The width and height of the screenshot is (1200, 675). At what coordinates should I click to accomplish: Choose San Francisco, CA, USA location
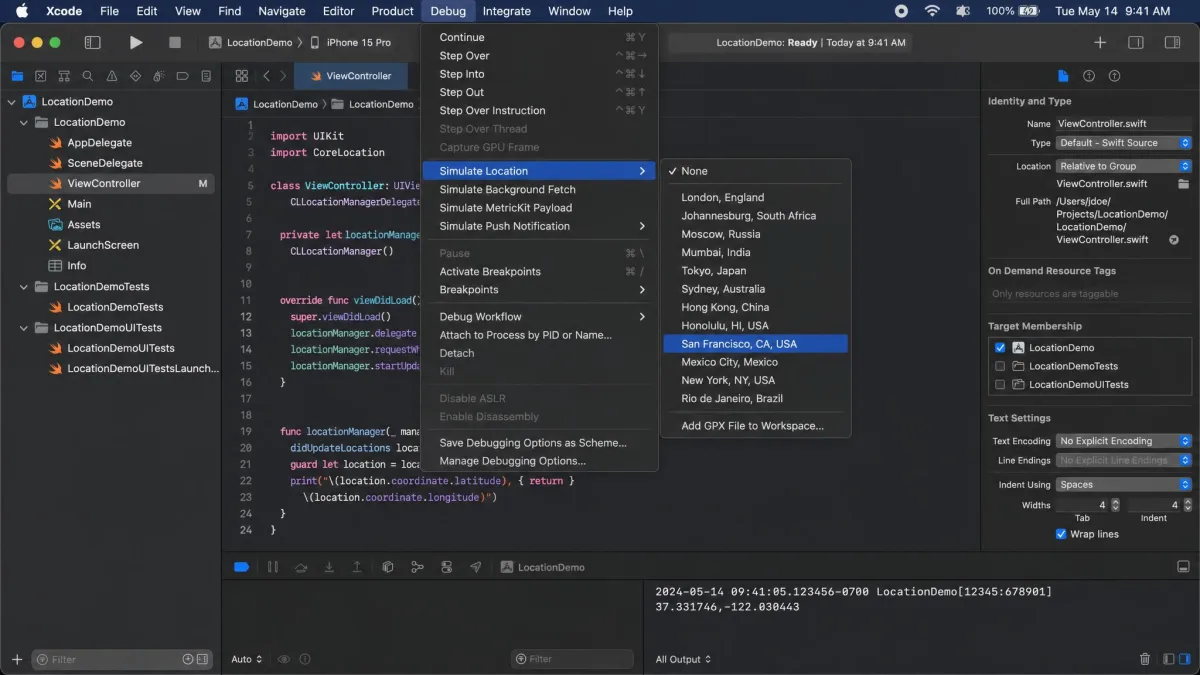coord(755,344)
